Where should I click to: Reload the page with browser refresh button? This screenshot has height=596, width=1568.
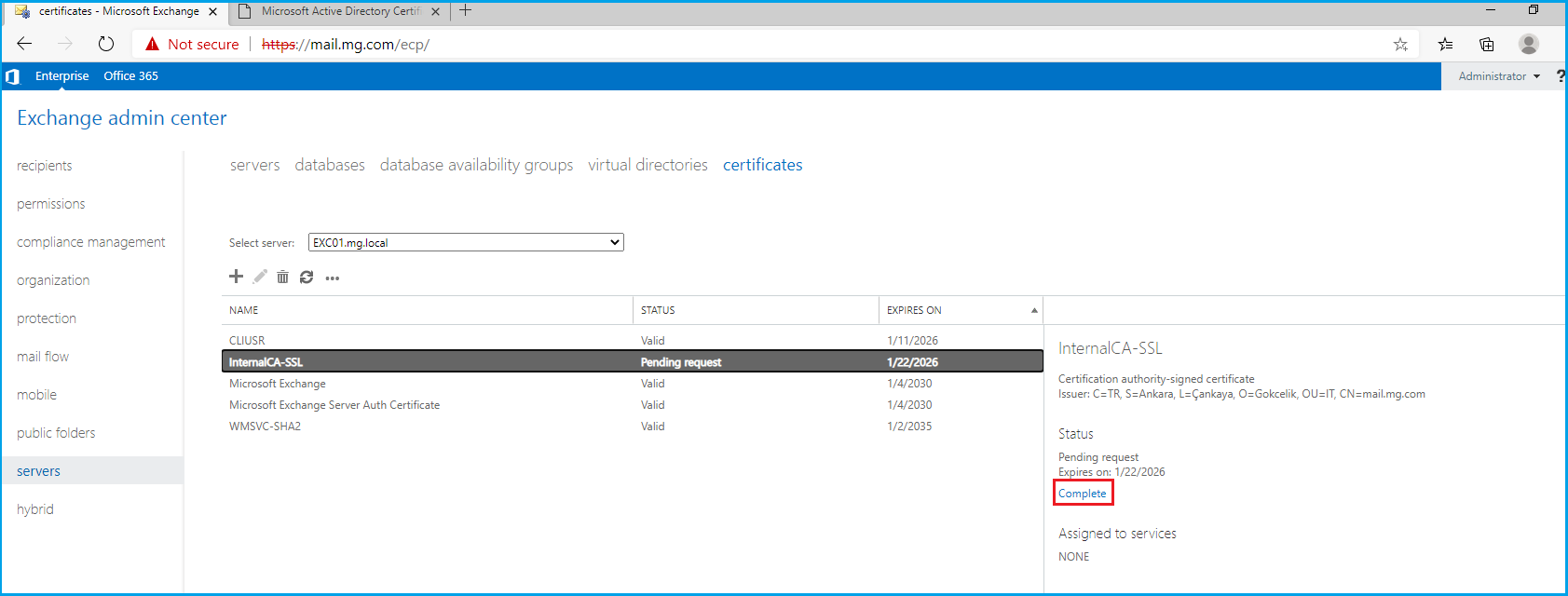point(106,44)
